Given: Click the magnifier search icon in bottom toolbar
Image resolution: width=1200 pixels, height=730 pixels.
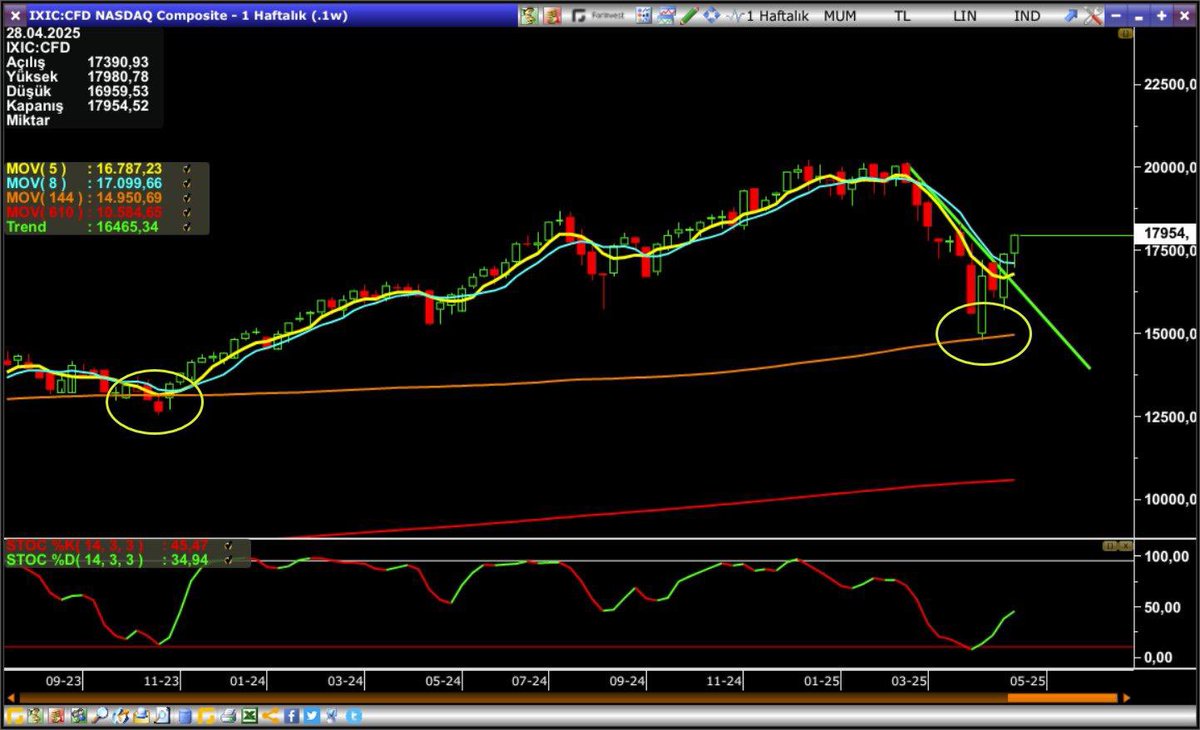Looking at the screenshot, I should [x=100, y=716].
